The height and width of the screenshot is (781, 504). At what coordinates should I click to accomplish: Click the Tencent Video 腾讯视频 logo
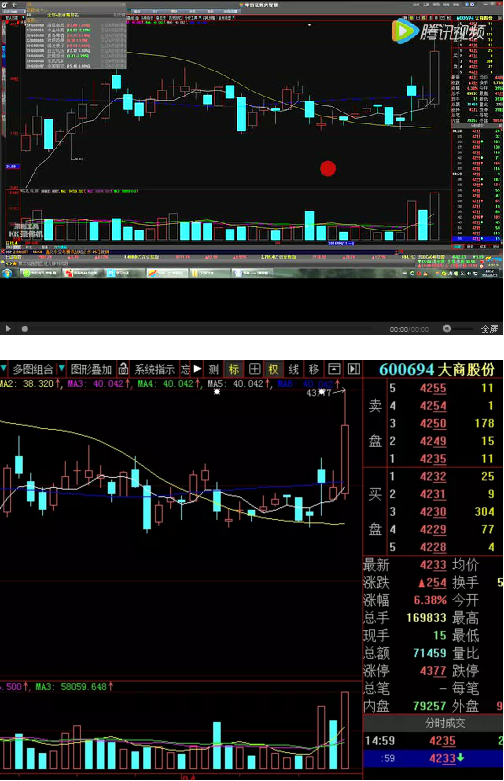tap(438, 32)
